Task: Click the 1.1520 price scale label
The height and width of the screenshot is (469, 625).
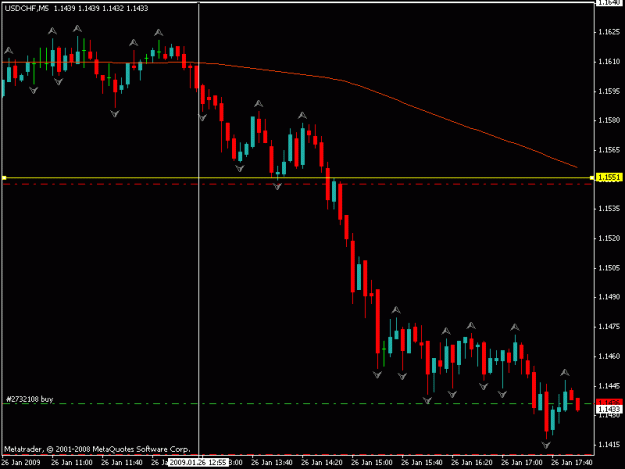Action: tap(609, 238)
